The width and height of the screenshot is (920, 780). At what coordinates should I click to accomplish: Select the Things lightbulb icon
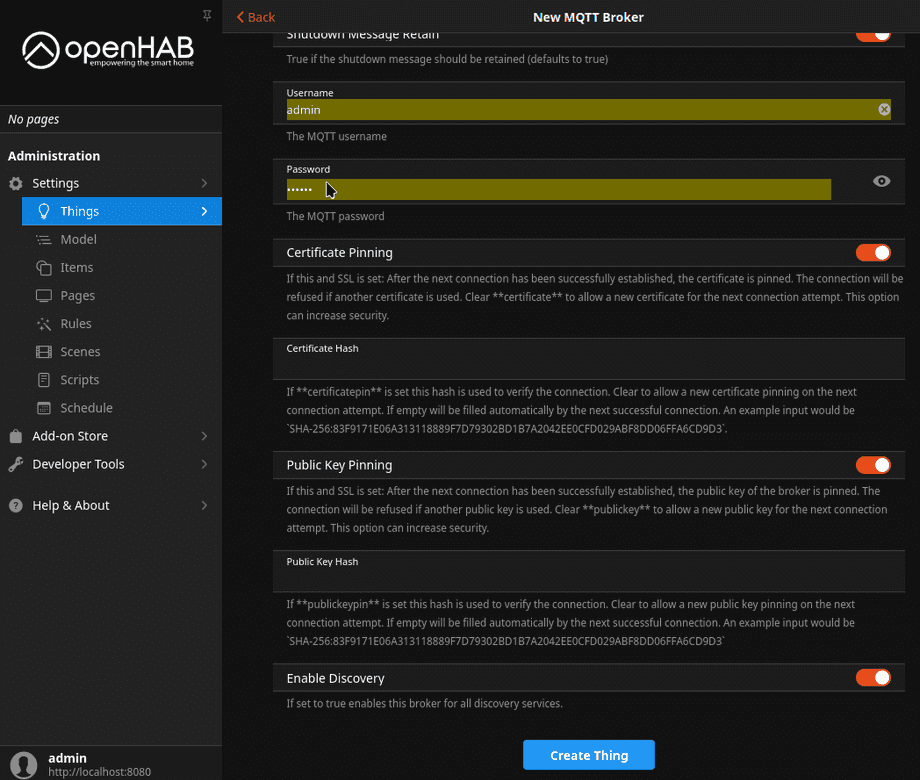click(x=43, y=211)
